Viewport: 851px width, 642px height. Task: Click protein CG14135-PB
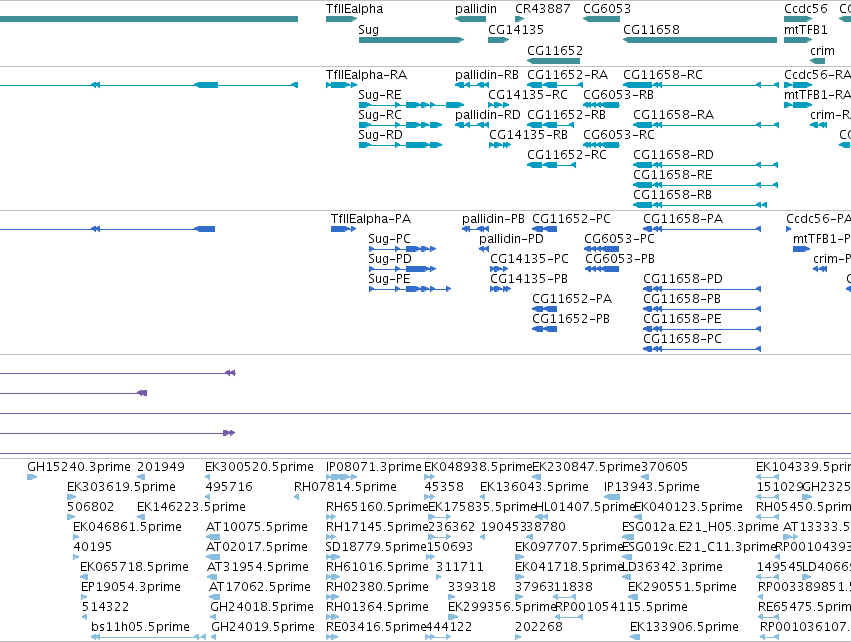click(529, 279)
